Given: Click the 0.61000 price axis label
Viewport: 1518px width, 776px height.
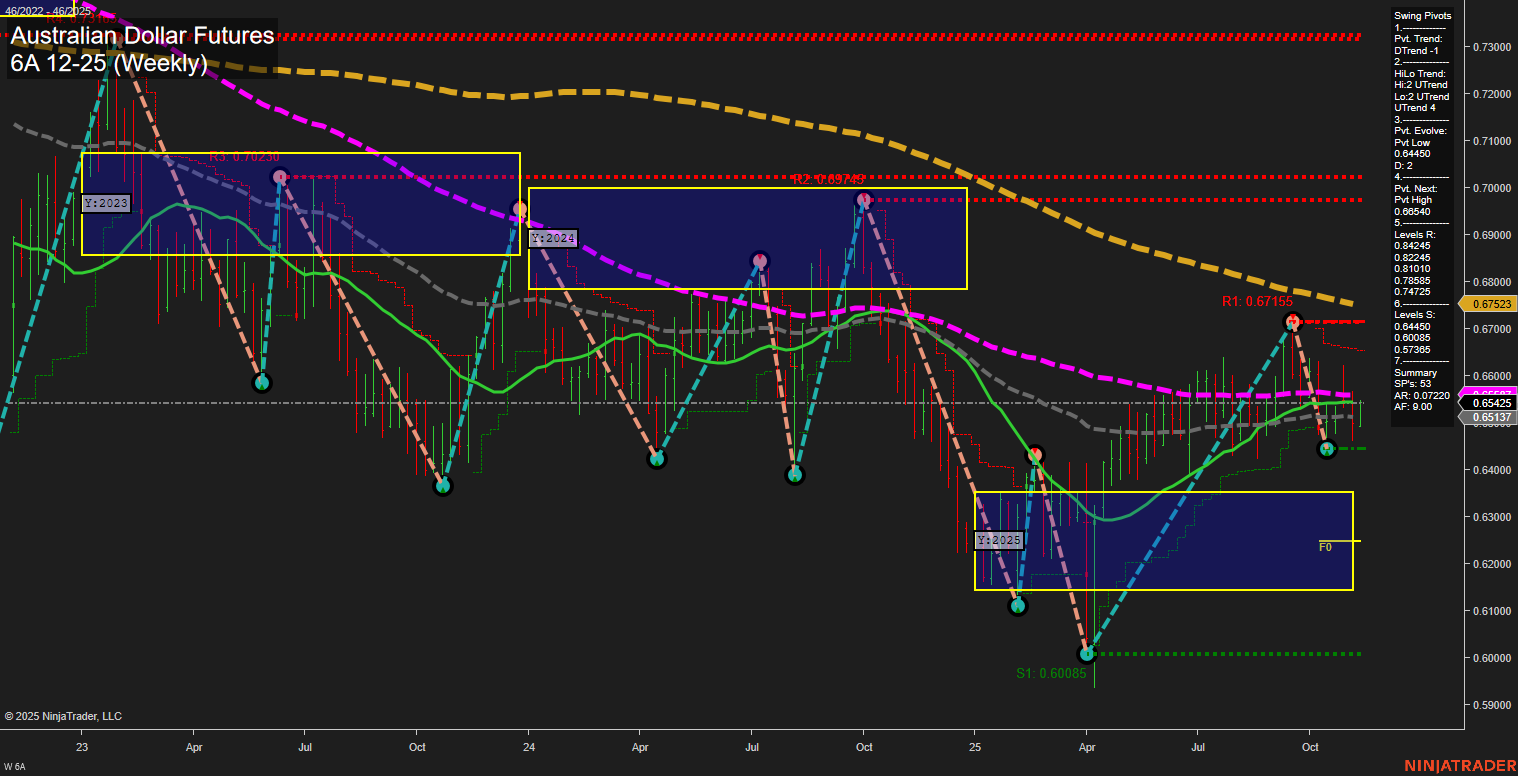Looking at the screenshot, I should click(x=1492, y=611).
